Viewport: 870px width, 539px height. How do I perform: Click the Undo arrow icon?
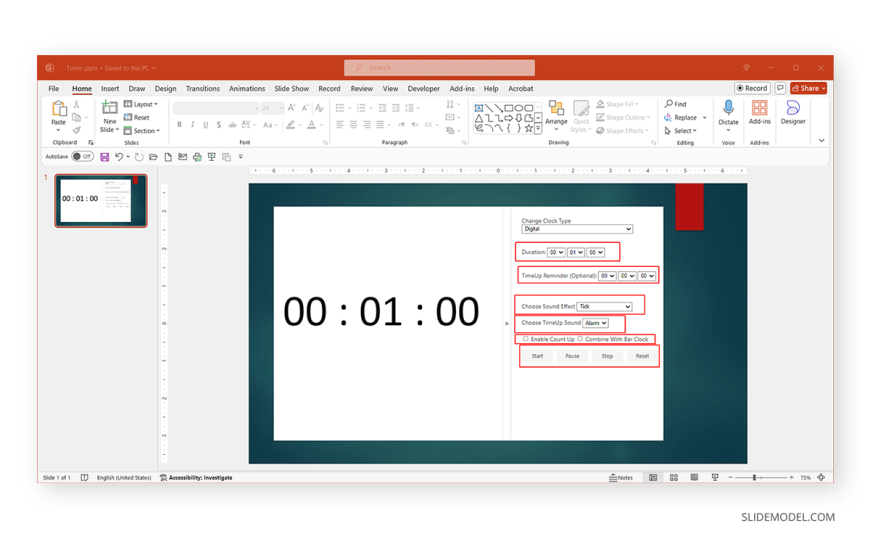point(119,157)
